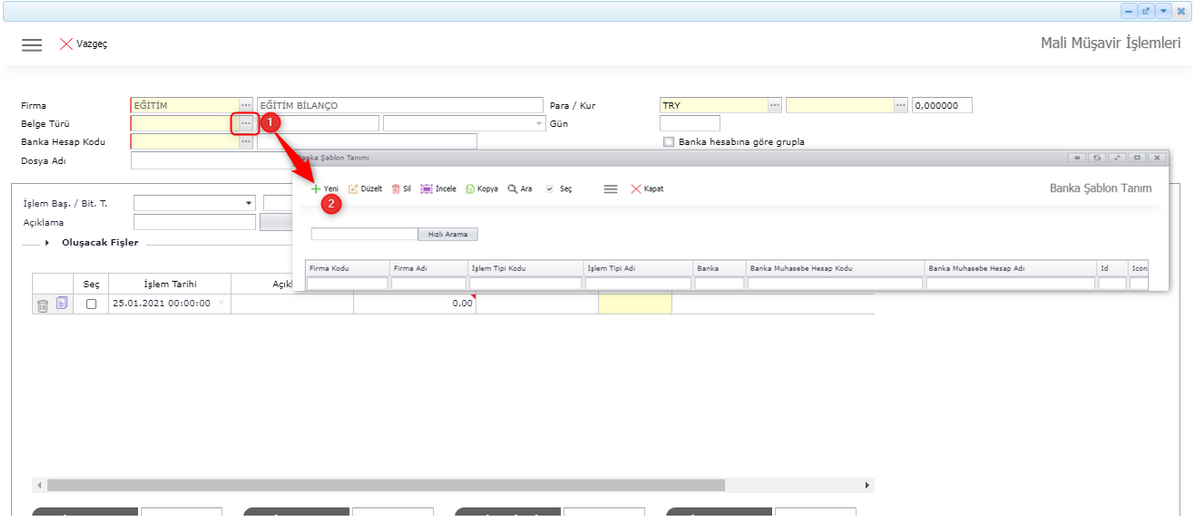1193x516 pixels.
Task: Click the Düzelt edit icon
Action: tap(353, 189)
